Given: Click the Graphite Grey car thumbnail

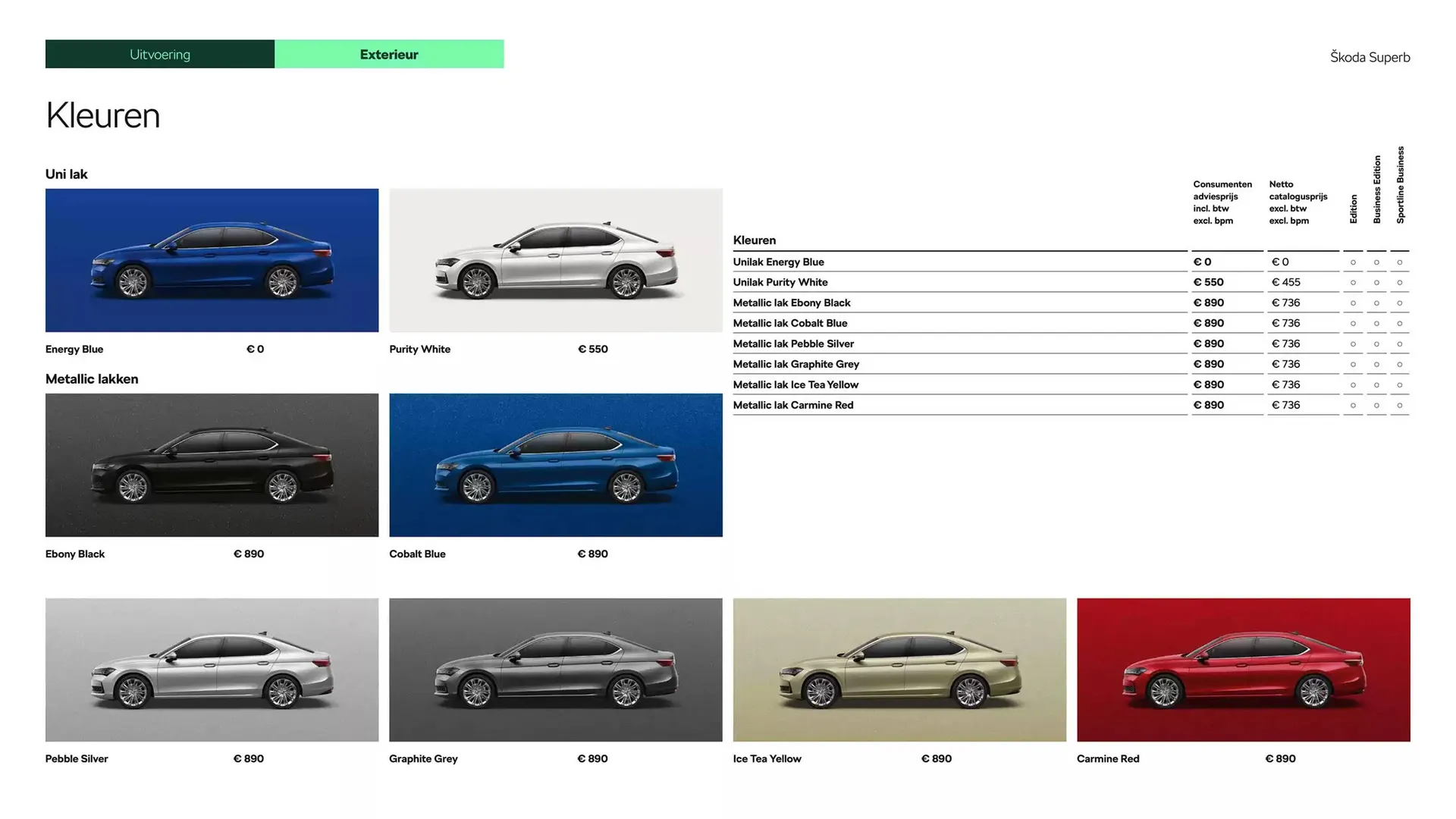Looking at the screenshot, I should (555, 670).
